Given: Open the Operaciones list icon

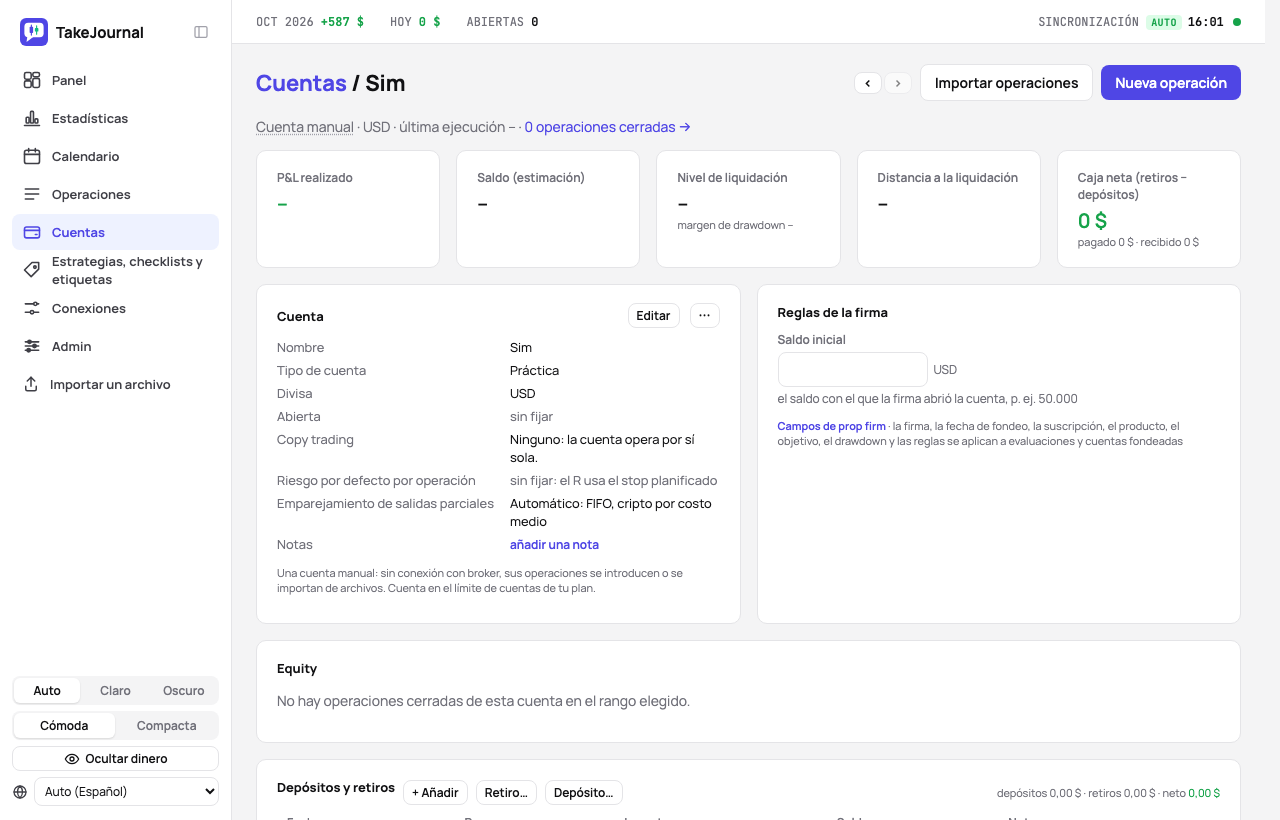Looking at the screenshot, I should [32, 194].
